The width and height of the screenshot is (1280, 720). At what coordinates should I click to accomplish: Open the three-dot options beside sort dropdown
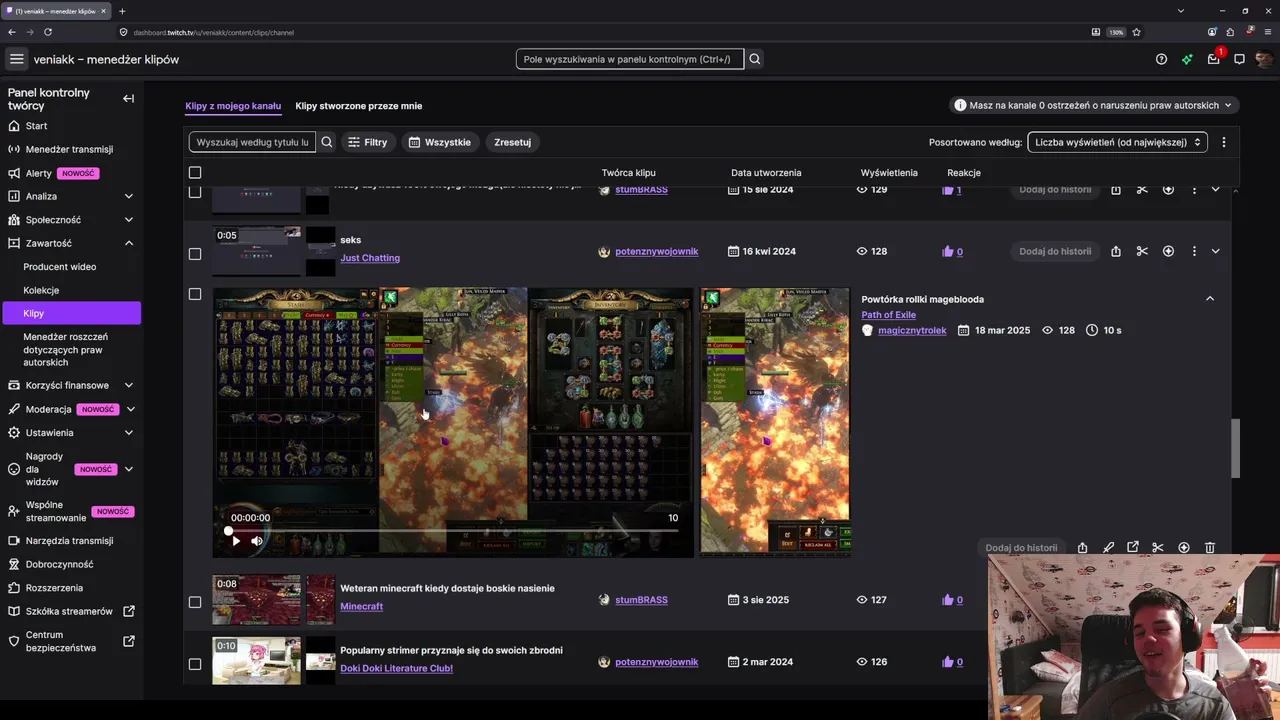(x=1223, y=142)
